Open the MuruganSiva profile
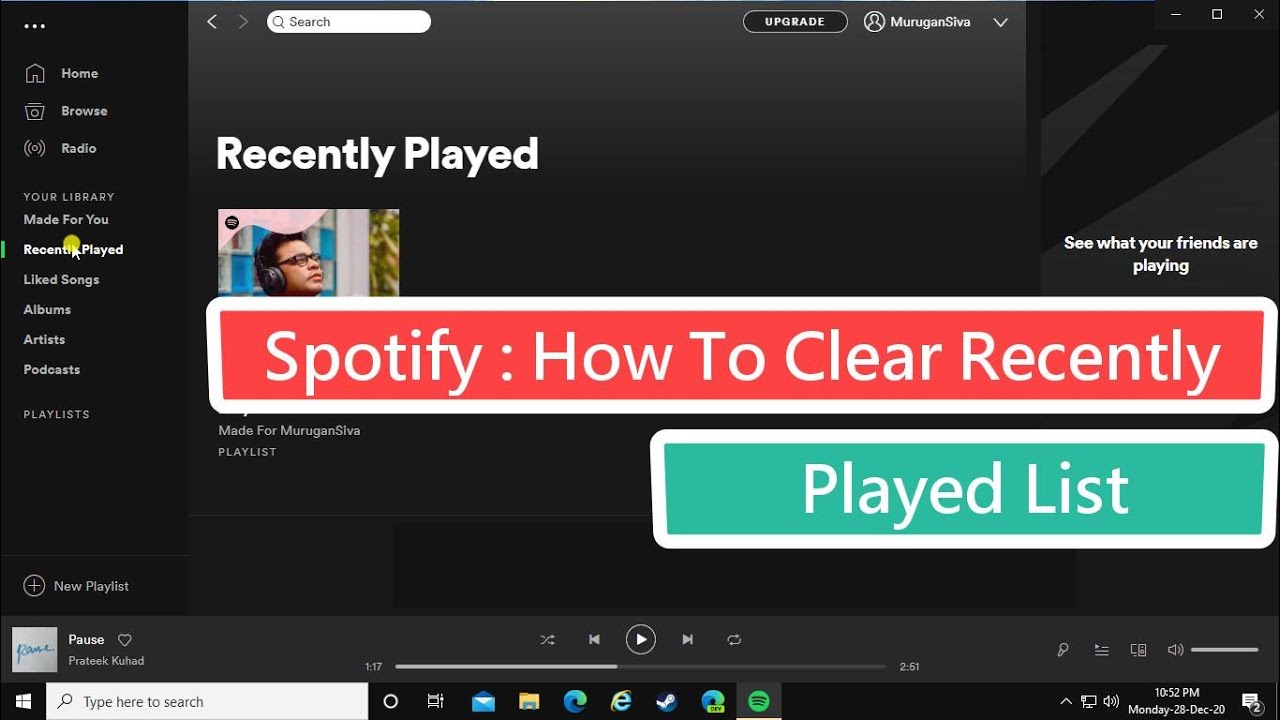The width and height of the screenshot is (1280, 720). 917,22
